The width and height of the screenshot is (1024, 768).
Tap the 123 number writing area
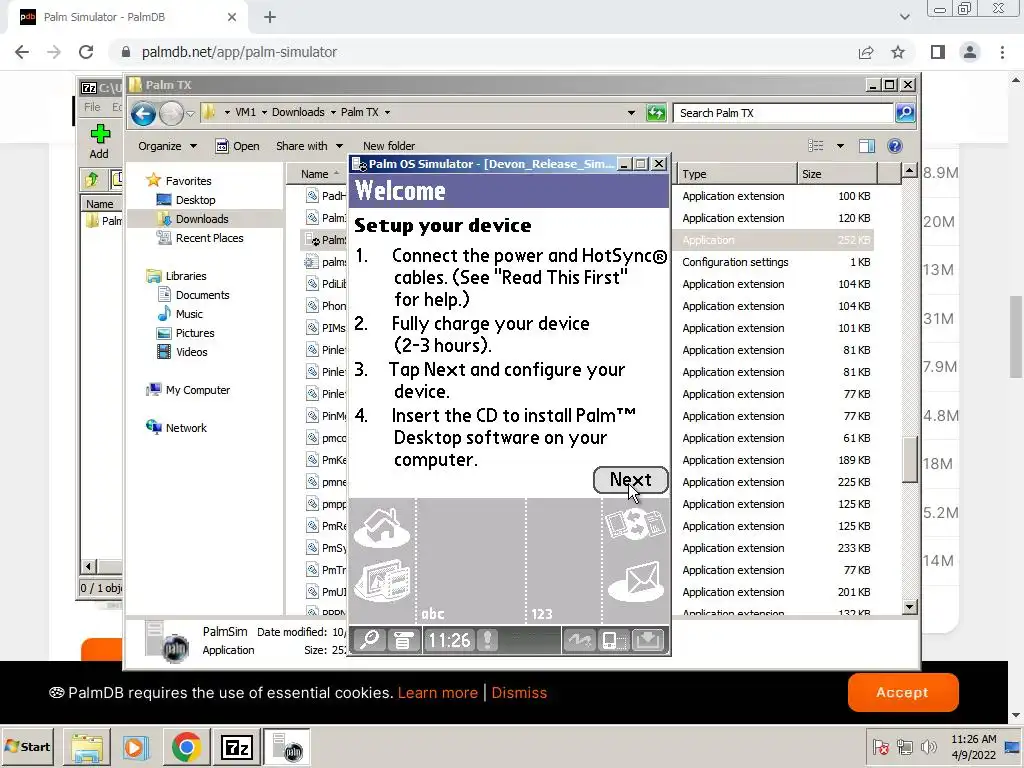click(564, 562)
